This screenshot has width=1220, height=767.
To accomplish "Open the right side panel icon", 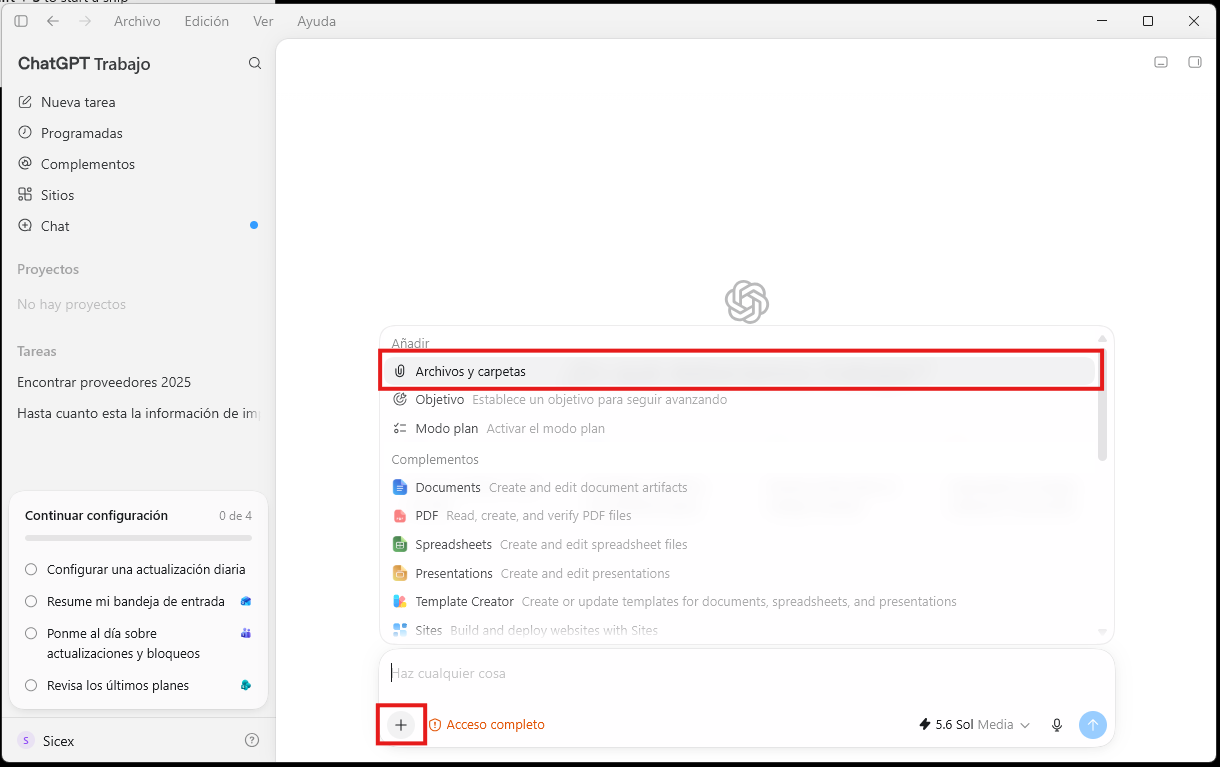I will 1194,62.
